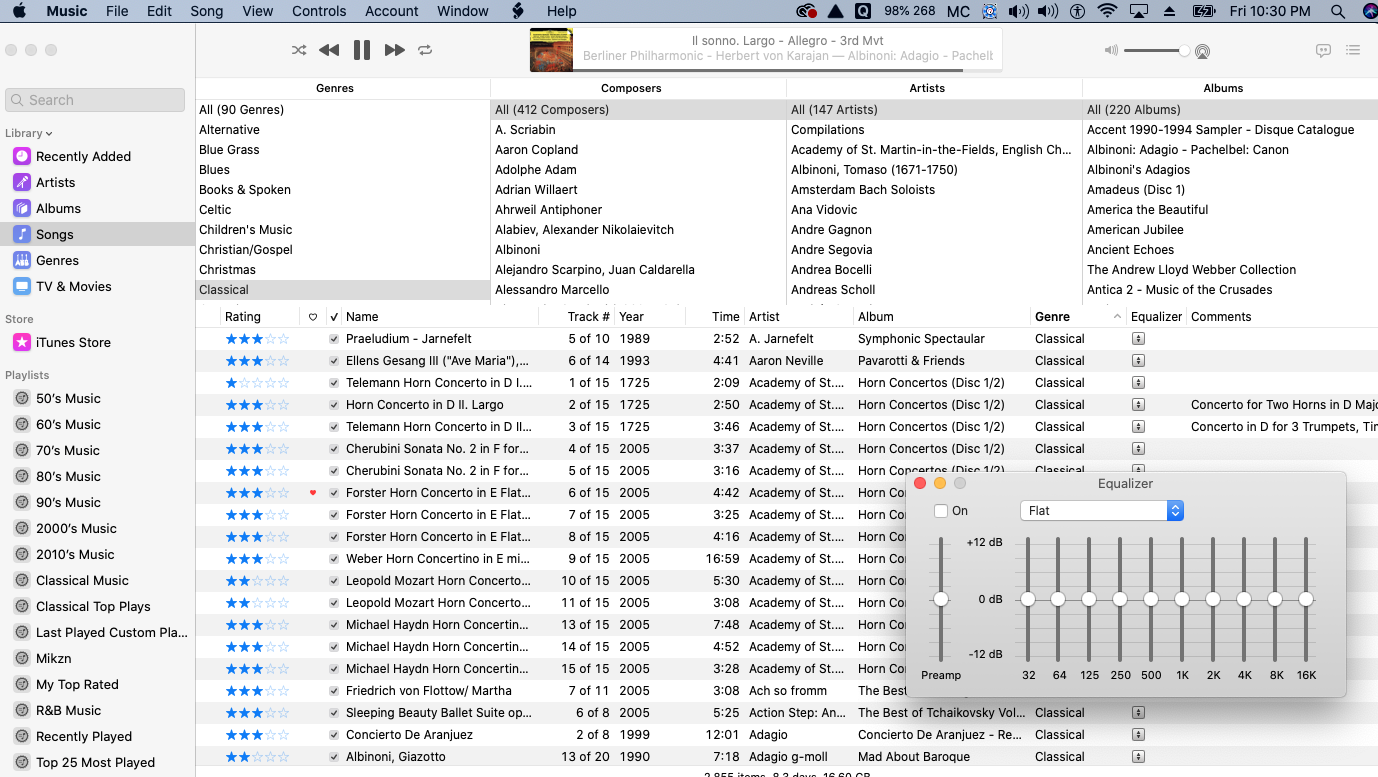Open the File menu
1378x777 pixels.
coord(117,11)
